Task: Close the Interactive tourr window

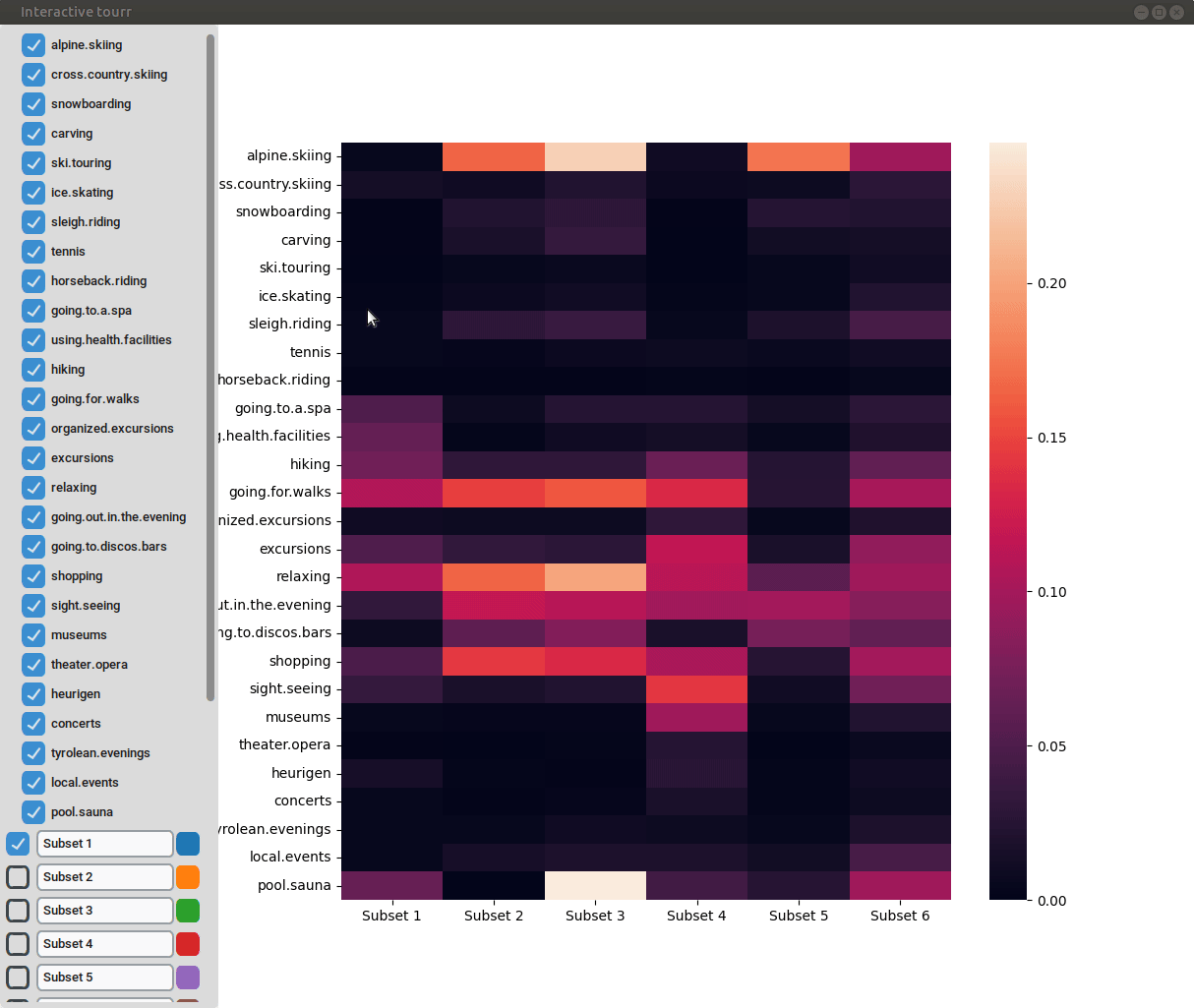Action: click(1176, 12)
